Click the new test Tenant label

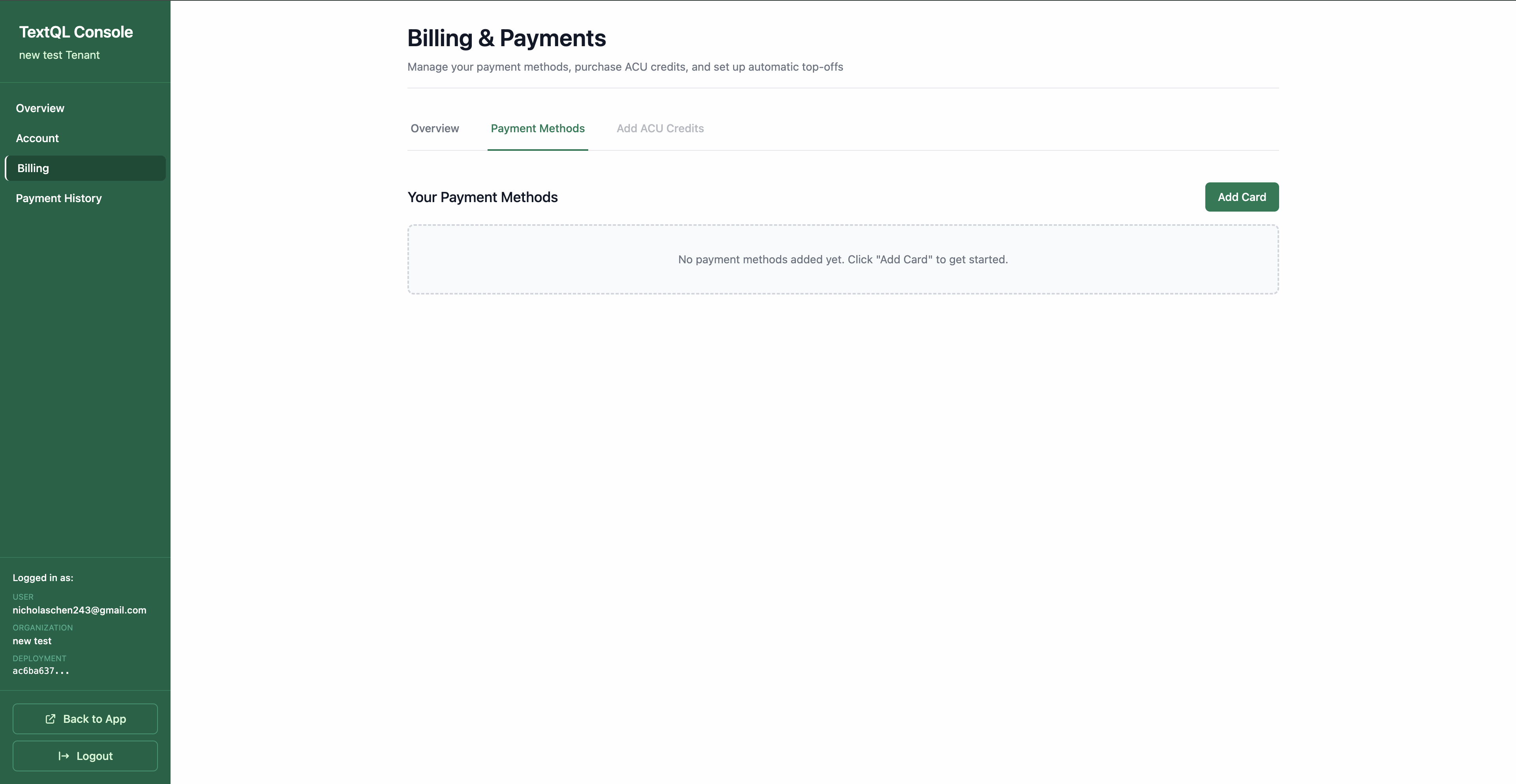[60, 55]
